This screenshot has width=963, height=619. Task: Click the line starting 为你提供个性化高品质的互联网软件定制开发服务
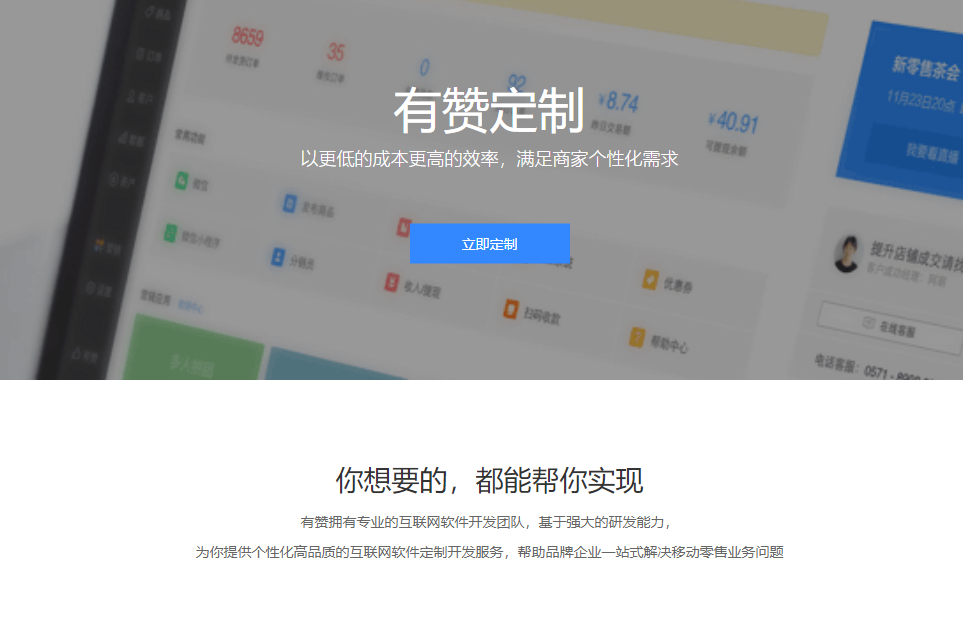point(489,552)
